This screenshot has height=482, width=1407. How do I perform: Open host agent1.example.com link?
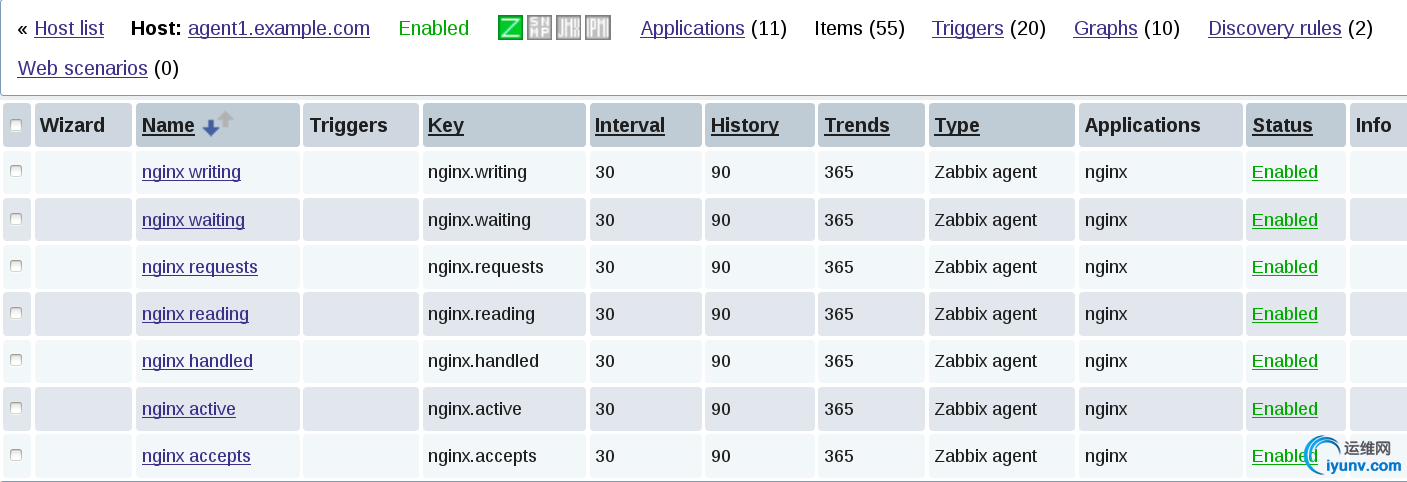pos(279,28)
